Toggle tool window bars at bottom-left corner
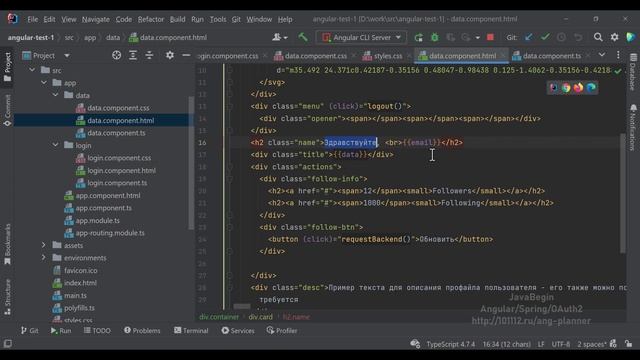 (7, 344)
